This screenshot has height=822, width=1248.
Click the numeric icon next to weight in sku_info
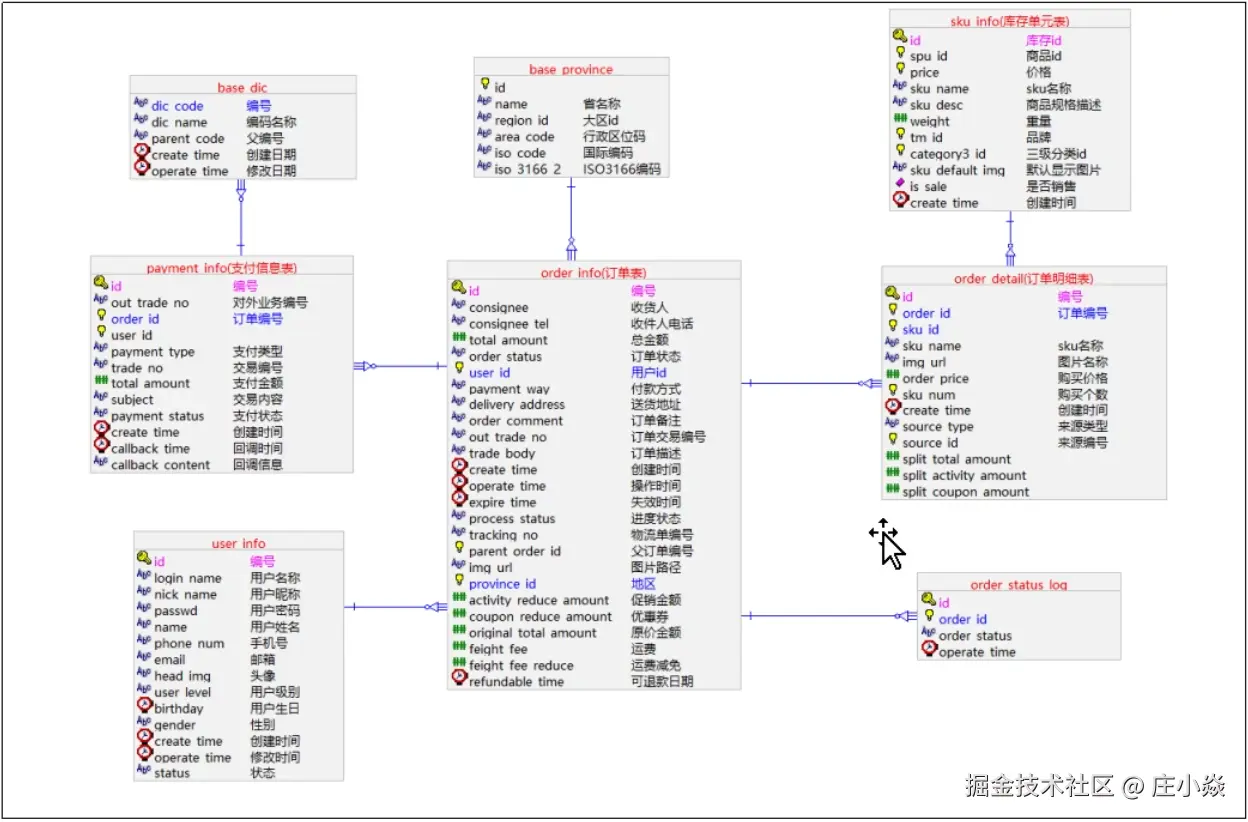(900, 120)
